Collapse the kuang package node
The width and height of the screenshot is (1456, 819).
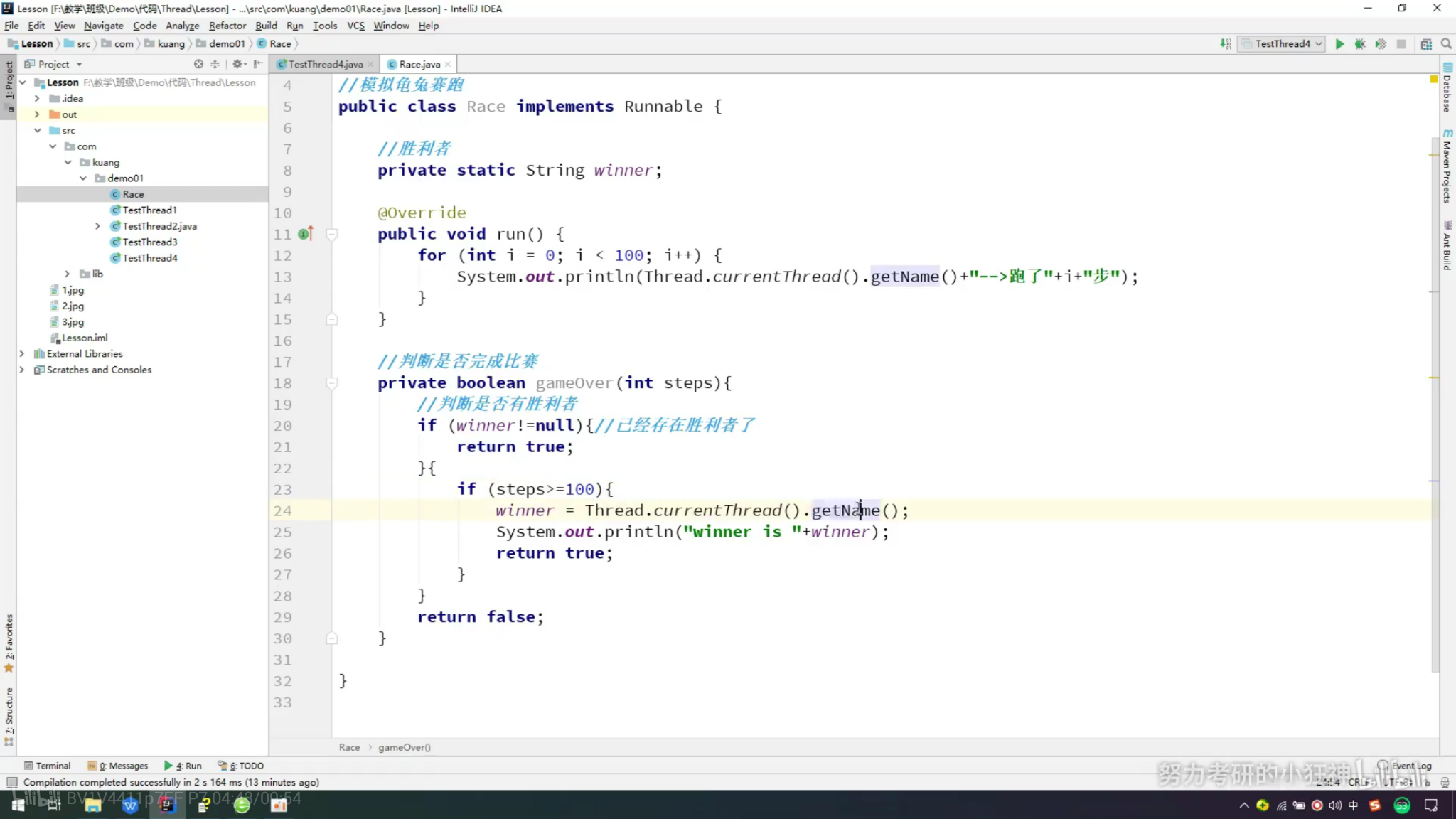click(68, 162)
